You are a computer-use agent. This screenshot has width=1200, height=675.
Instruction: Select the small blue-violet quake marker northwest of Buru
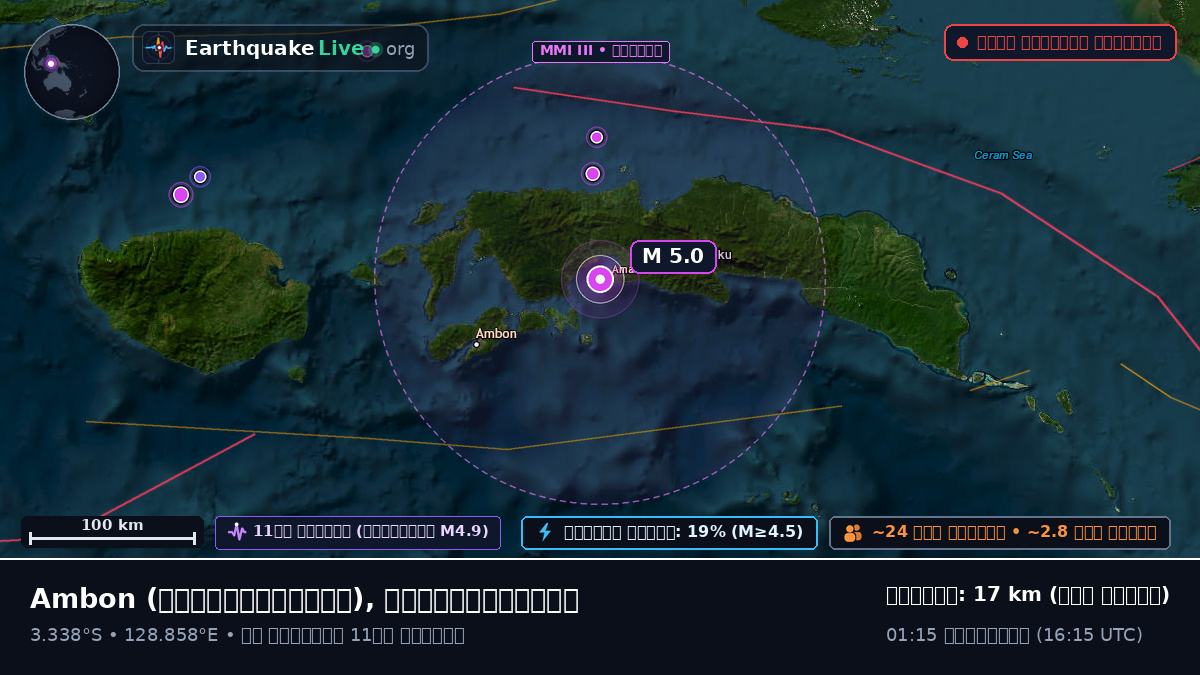pos(200,176)
